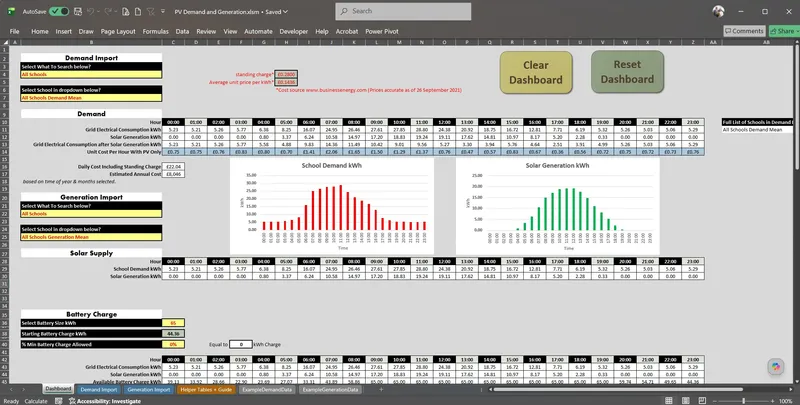Open the Comments pane button
This screenshot has width=800, height=405.
pyautogui.click(x=744, y=31)
